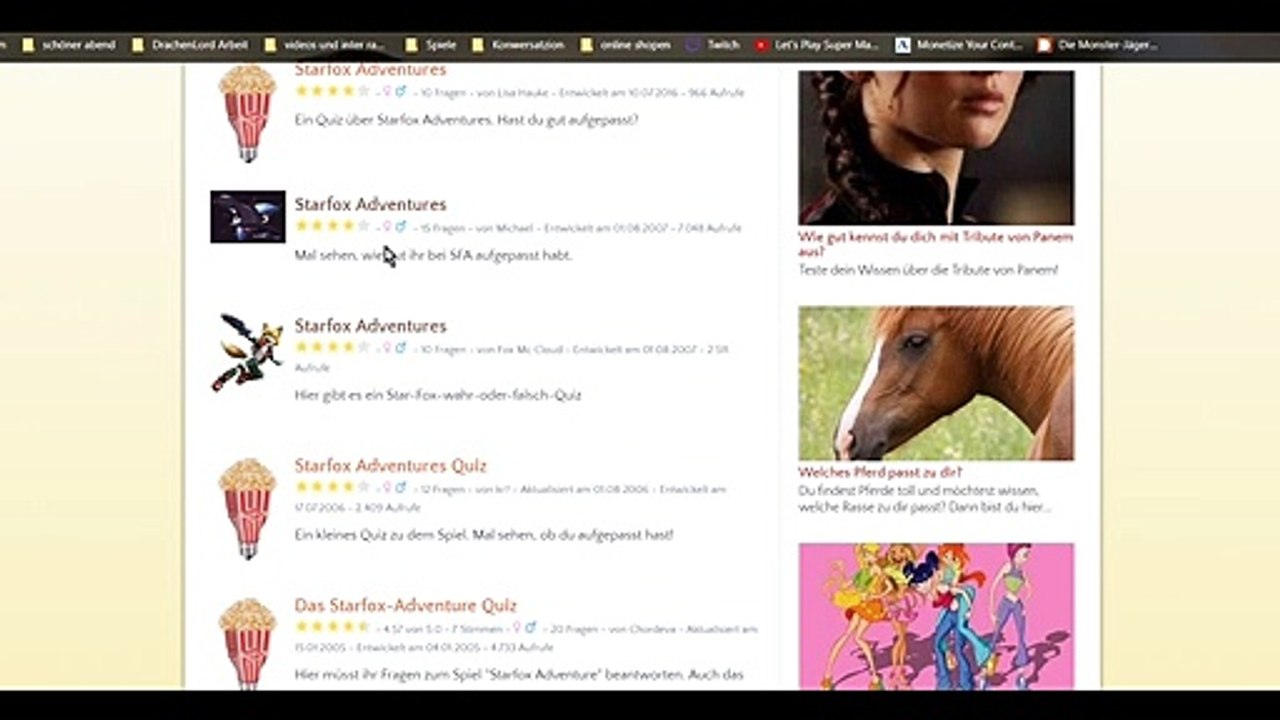1280x720 pixels.
Task: Open 'Das Starfox-Adventure Quiz' title link
Action: coord(405,606)
